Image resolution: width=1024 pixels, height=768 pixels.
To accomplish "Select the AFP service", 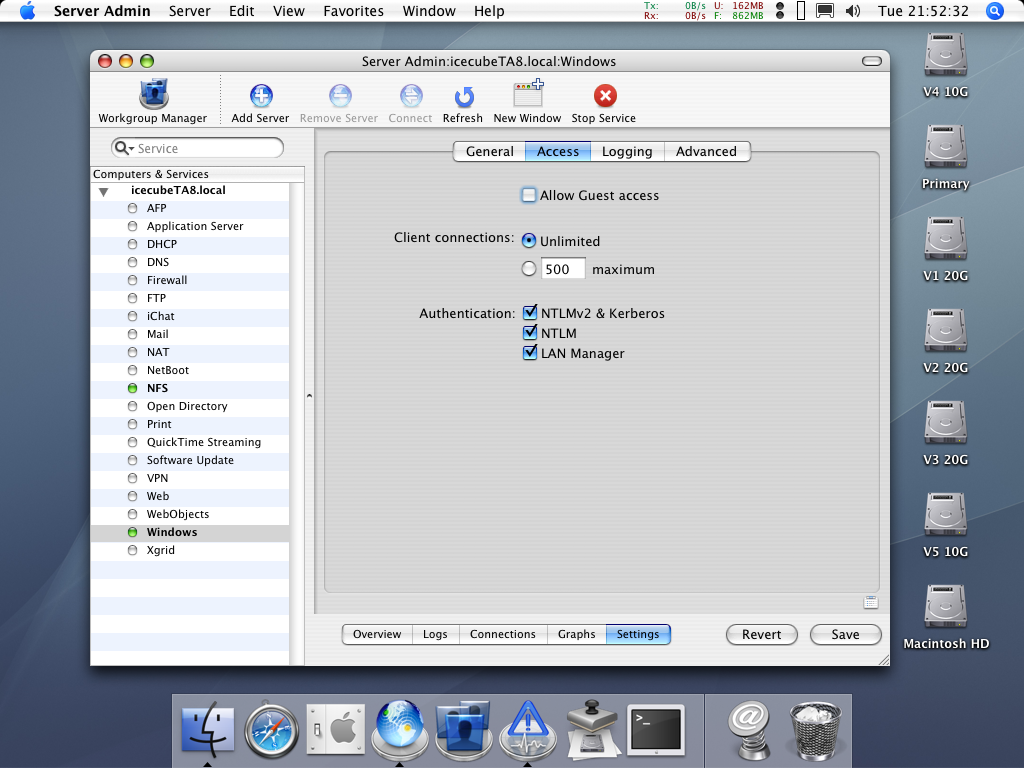I will [x=190, y=208].
